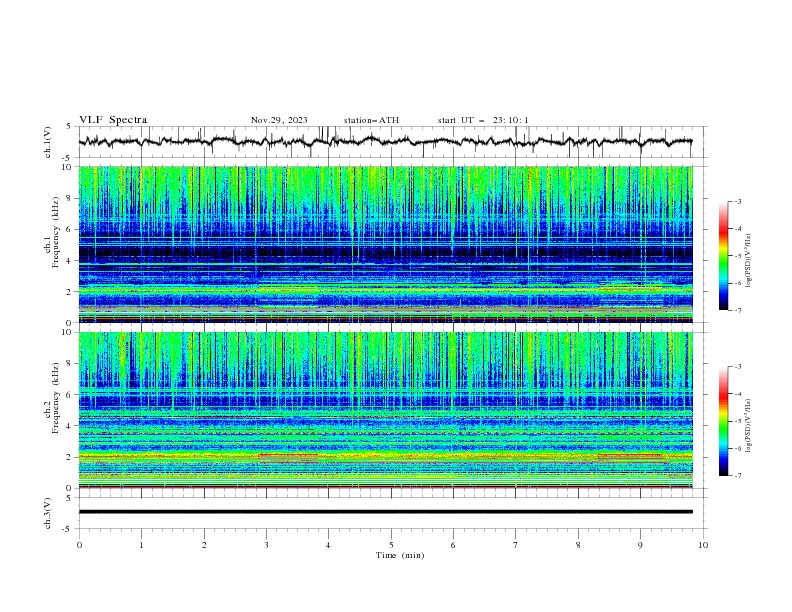The width and height of the screenshot is (792, 612).
Task: Click the ch.1 voltage waveform trace
Action: coord(385,142)
